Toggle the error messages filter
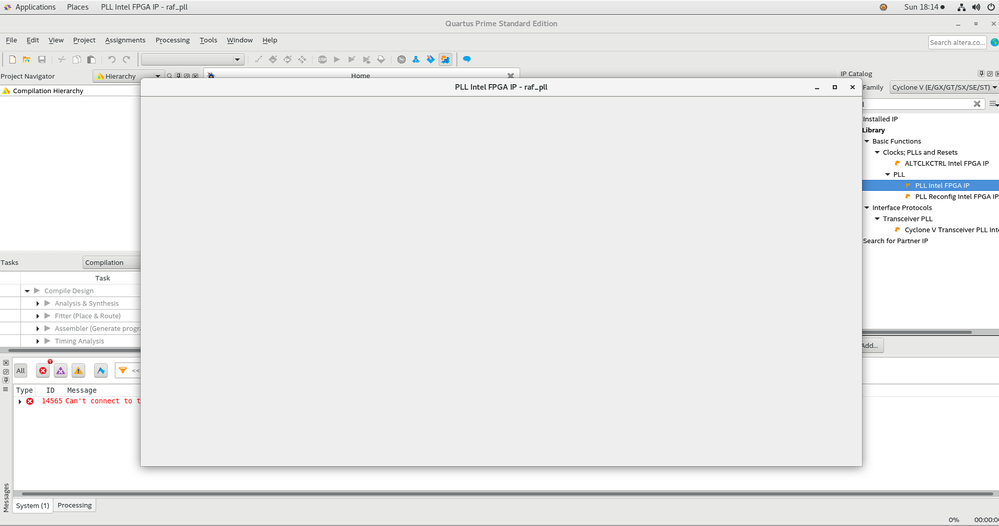 [43, 371]
